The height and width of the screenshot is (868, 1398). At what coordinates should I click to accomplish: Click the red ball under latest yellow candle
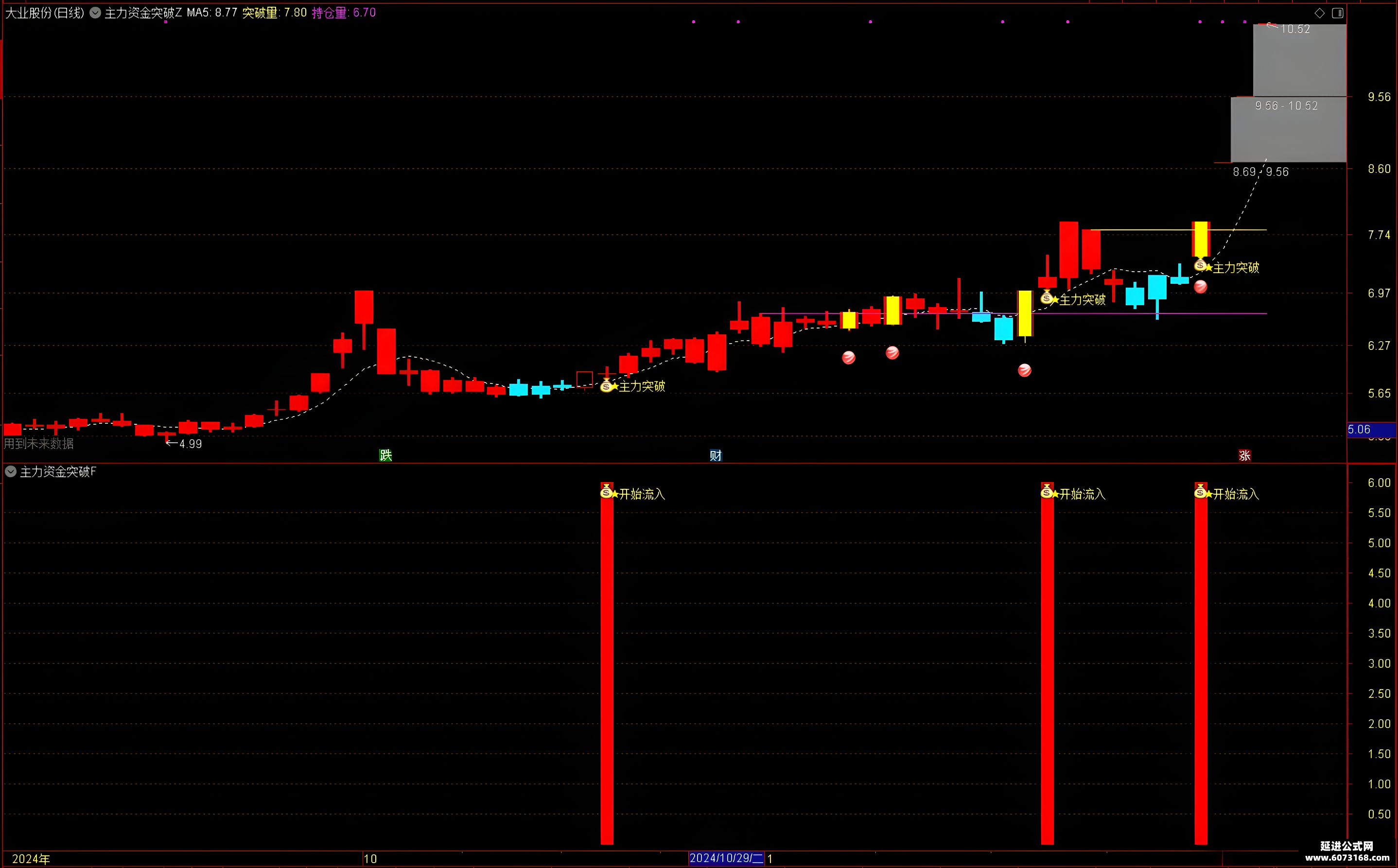1201,286
